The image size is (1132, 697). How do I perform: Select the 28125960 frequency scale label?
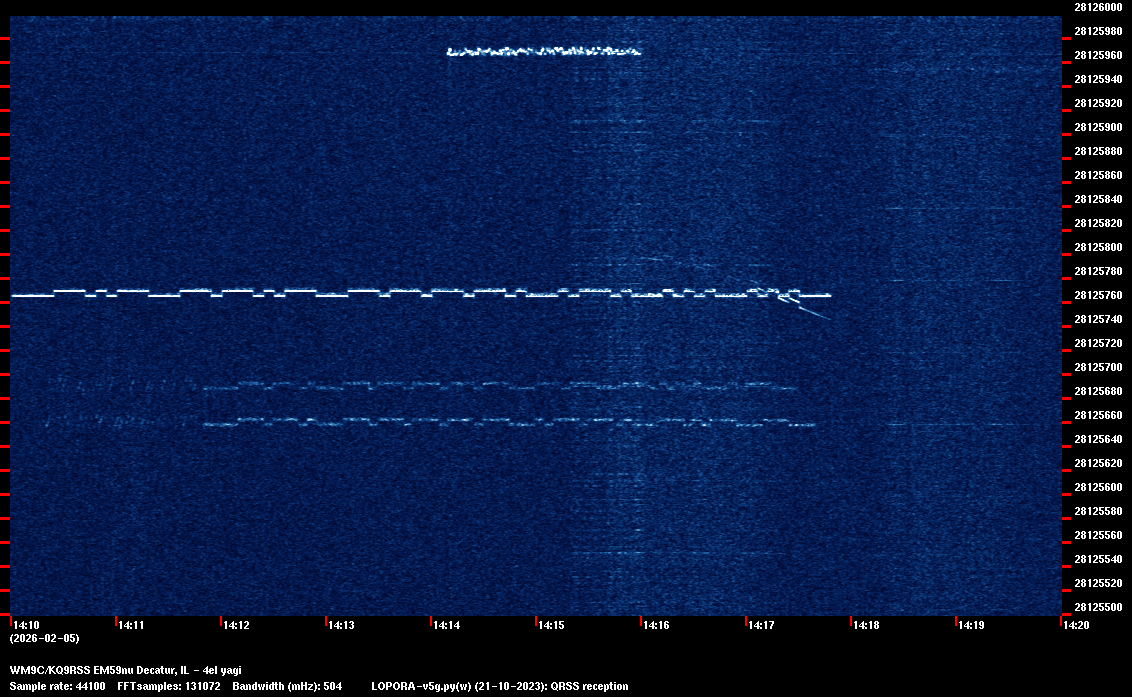[1097, 55]
